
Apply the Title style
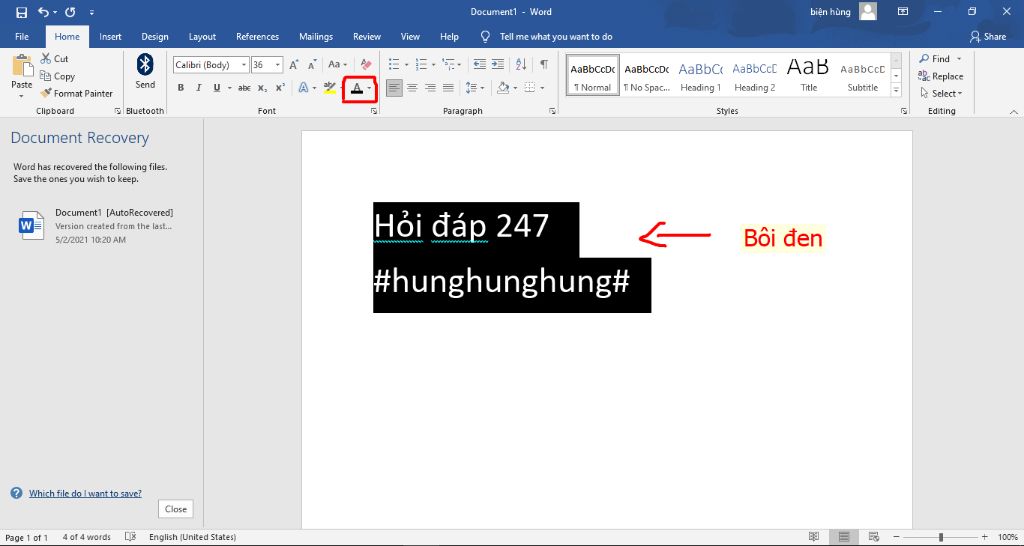[x=808, y=75]
